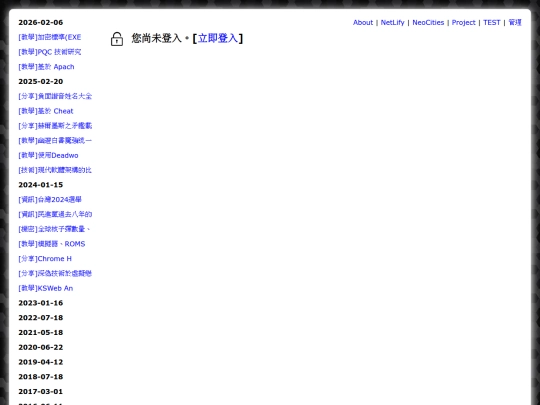The image size is (540, 405).
Task: Open the [教學] article mentioning Apach
Action: click(46, 67)
